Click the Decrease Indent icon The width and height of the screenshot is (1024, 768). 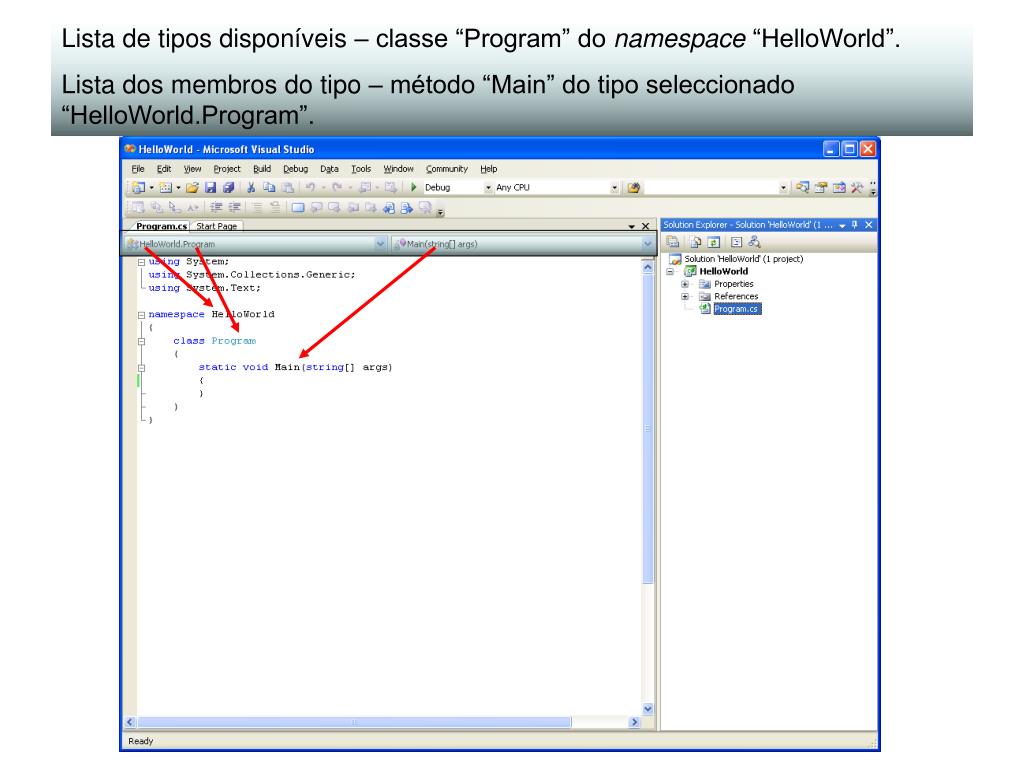pyautogui.click(x=216, y=208)
